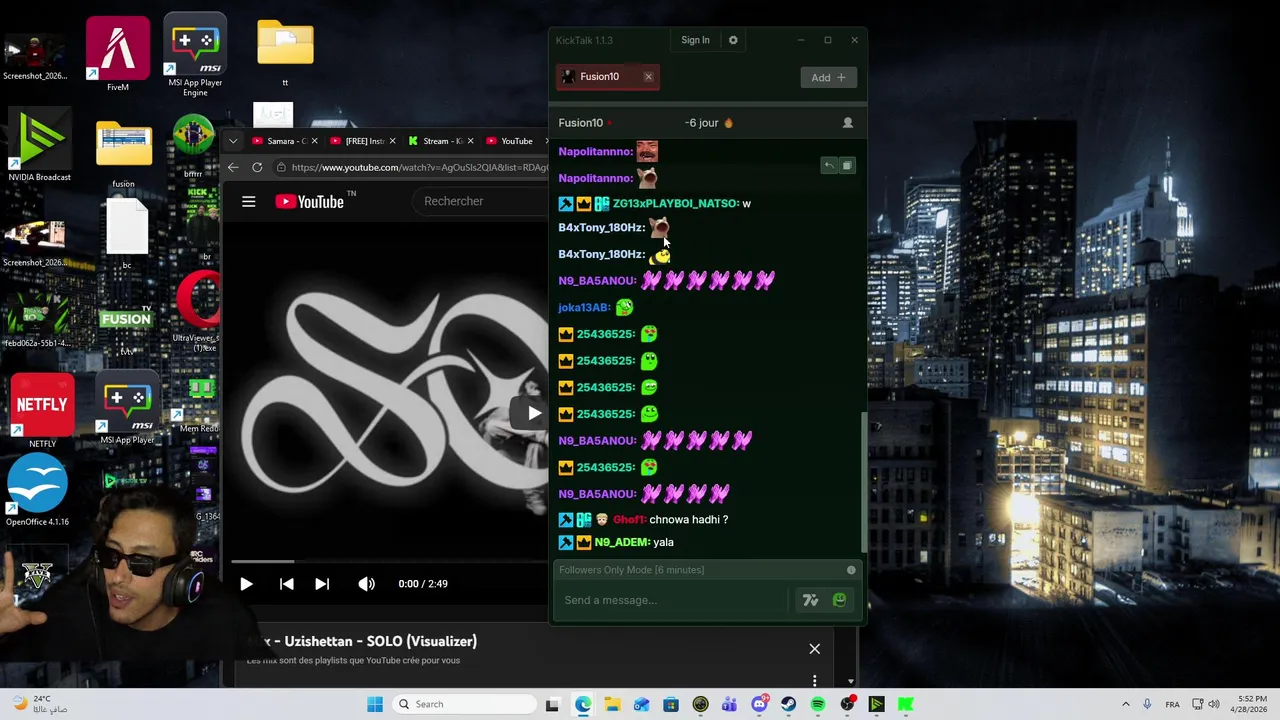Open Spotify from the taskbar

coord(818,704)
